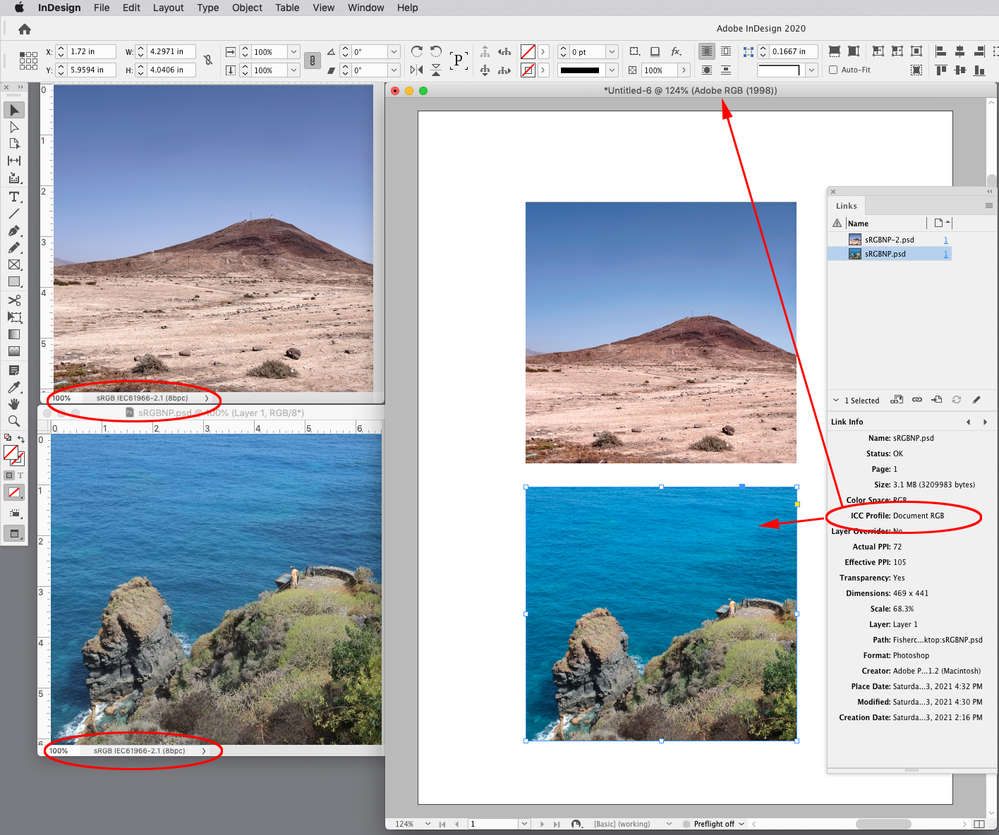Open the Preflight off dropdown
This screenshot has width=999, height=835.
(x=742, y=824)
